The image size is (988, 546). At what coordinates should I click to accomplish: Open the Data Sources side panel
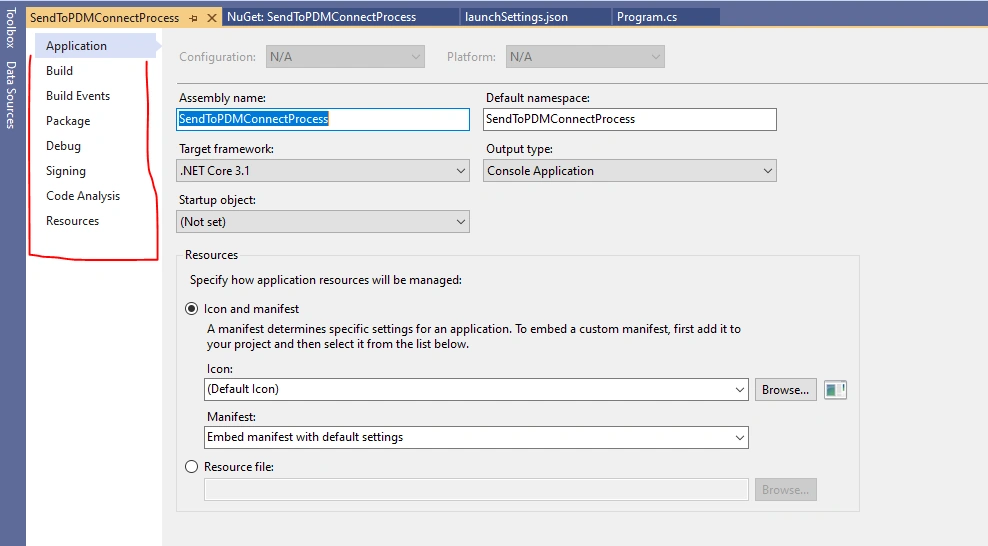pos(10,94)
